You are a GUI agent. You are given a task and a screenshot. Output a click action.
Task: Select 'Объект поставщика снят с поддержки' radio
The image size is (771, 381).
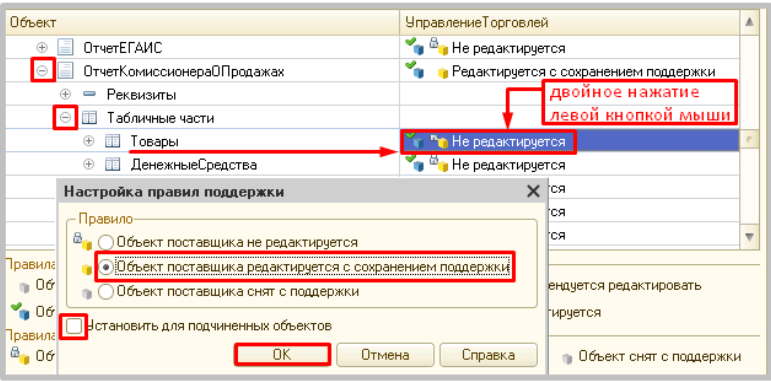[x=105, y=292]
